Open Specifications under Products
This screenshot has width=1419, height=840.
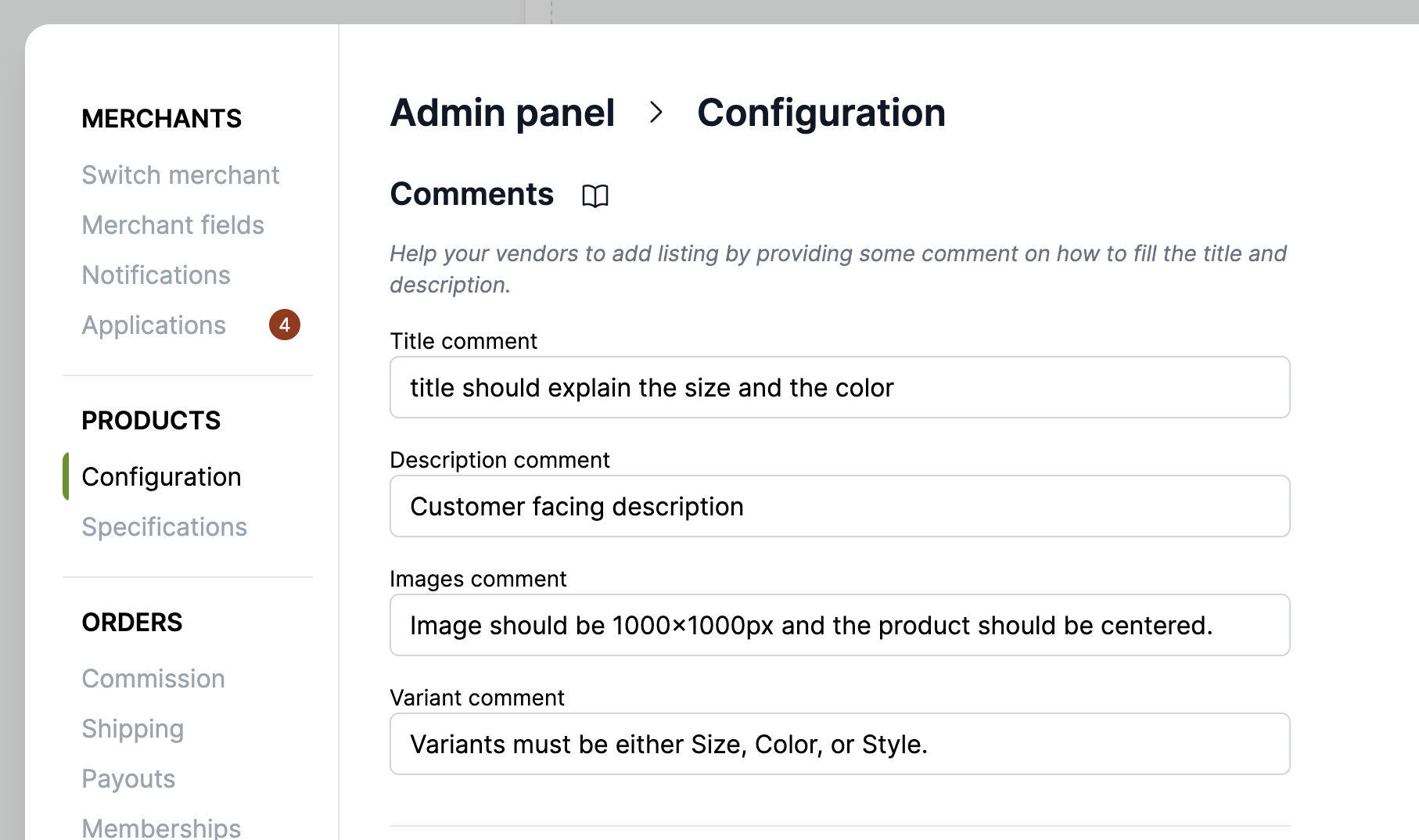pyautogui.click(x=164, y=526)
